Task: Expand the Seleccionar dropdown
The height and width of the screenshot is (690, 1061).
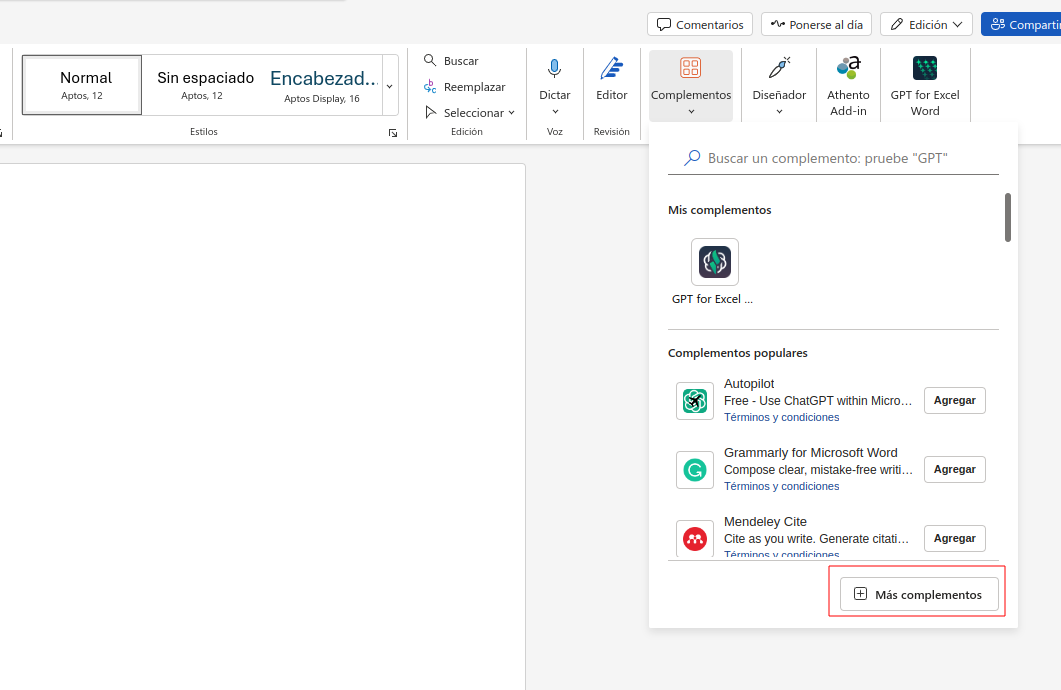Action: (469, 113)
